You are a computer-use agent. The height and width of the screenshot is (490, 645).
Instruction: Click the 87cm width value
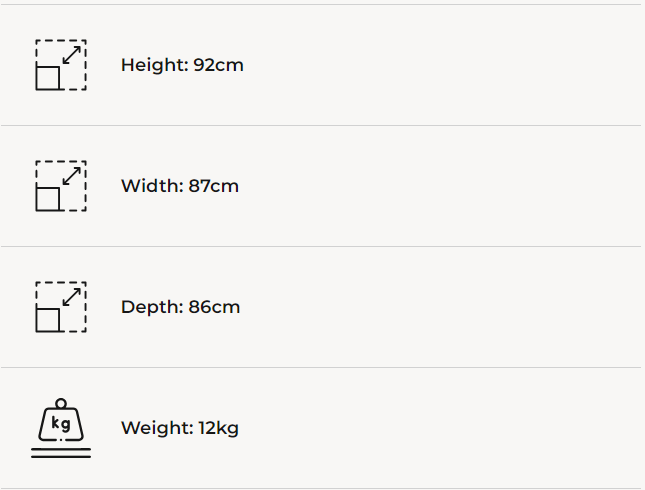point(214,186)
